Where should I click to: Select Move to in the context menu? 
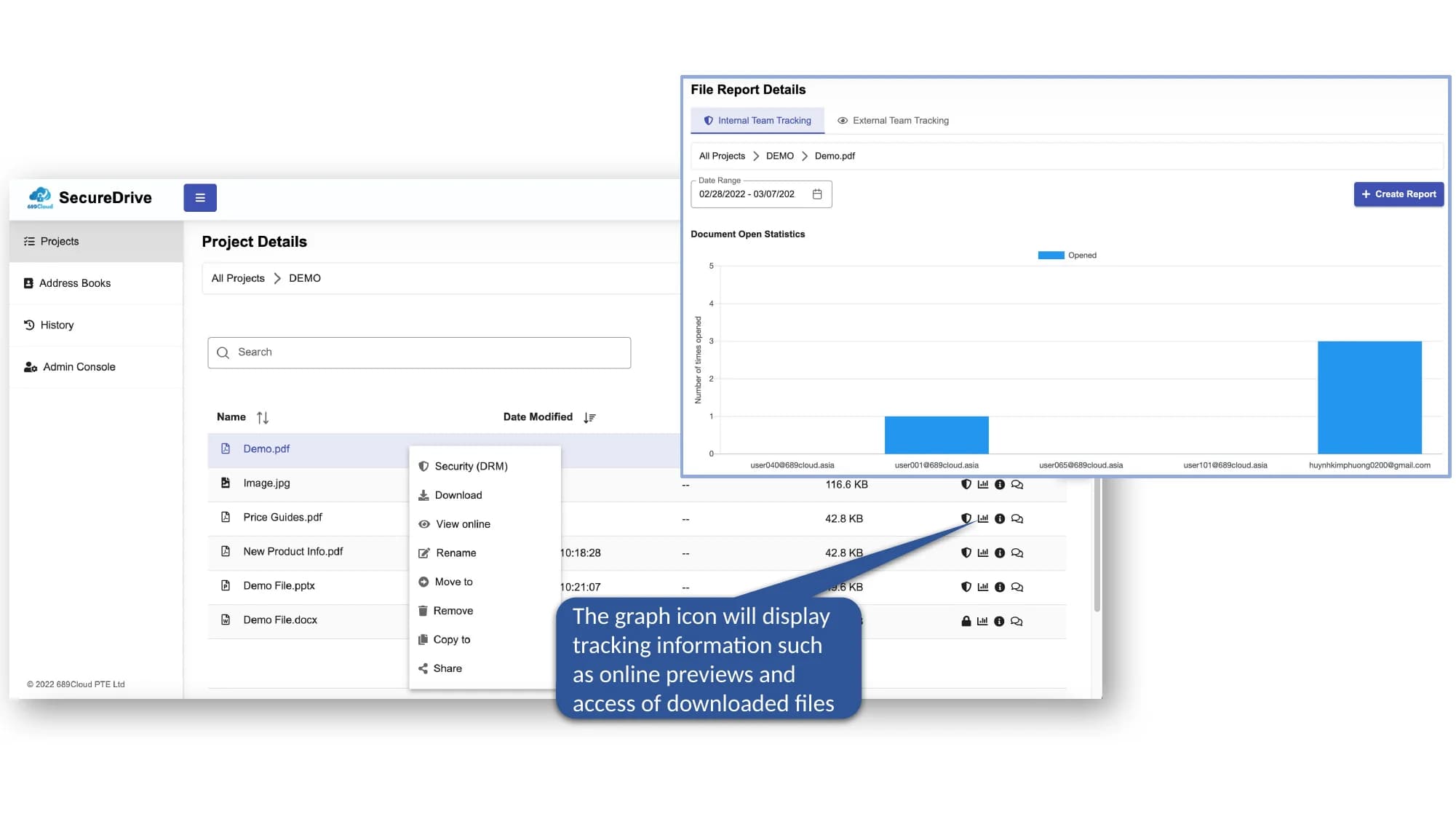(485, 582)
